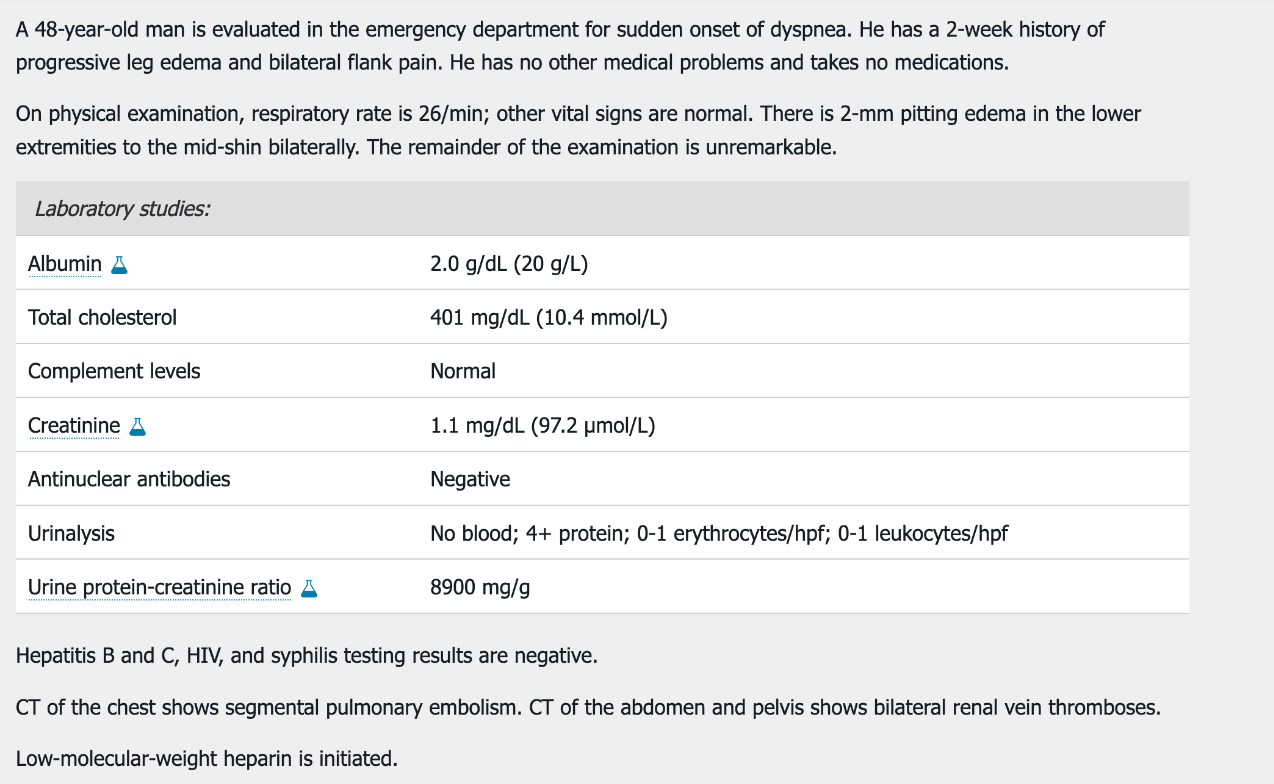This screenshot has height=784, width=1274.
Task: Click the Hepatitis B and C testing sentence
Action: 307,657
